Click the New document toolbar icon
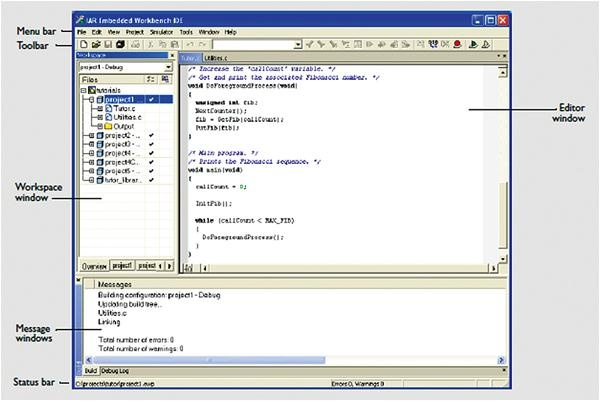Image resolution: width=600 pixels, height=401 pixels. (x=83, y=45)
